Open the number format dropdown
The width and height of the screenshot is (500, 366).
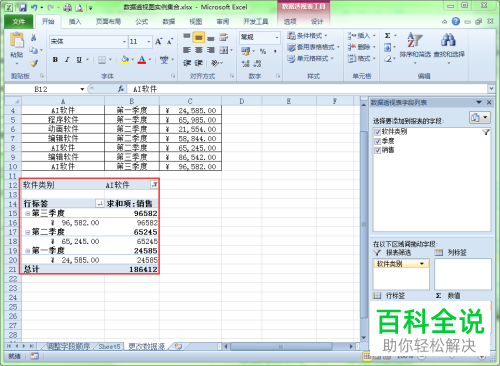(277, 37)
